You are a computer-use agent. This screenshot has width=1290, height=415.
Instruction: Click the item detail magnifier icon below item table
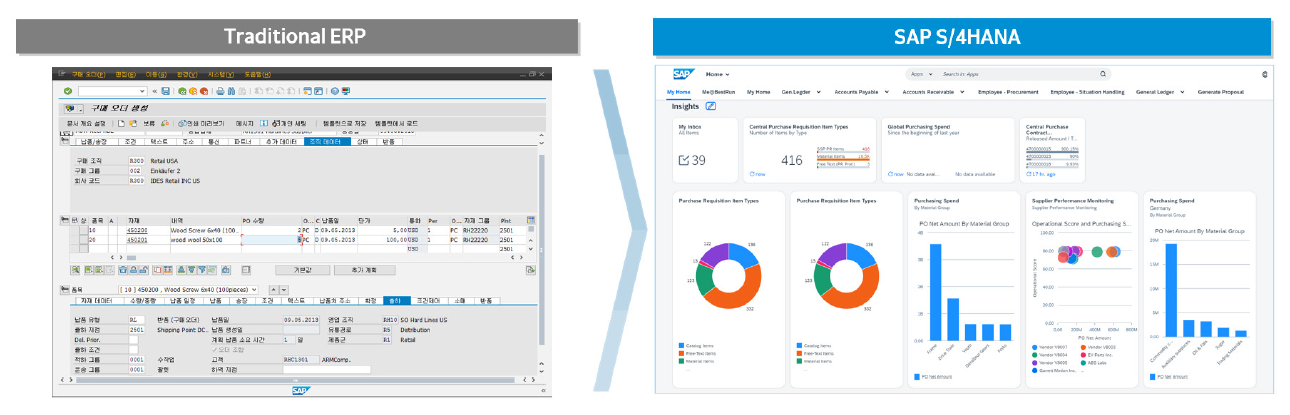click(75, 270)
